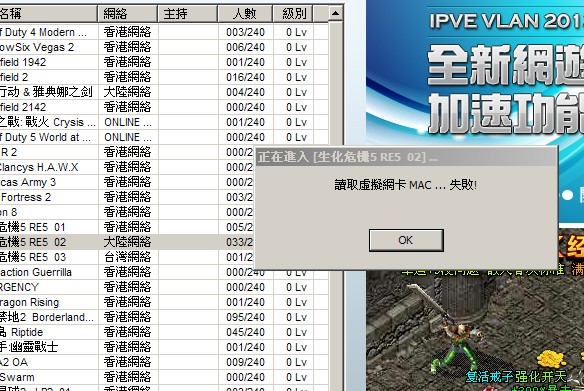Select the 'Fortress 2' room row

click(127, 197)
